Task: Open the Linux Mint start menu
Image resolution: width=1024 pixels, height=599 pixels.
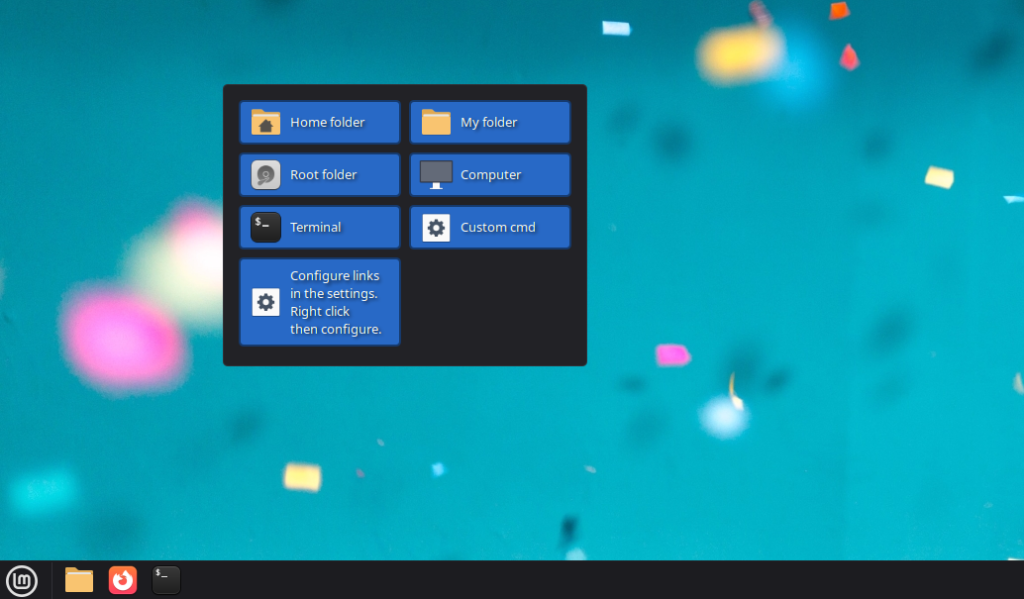Action: click(x=21, y=580)
